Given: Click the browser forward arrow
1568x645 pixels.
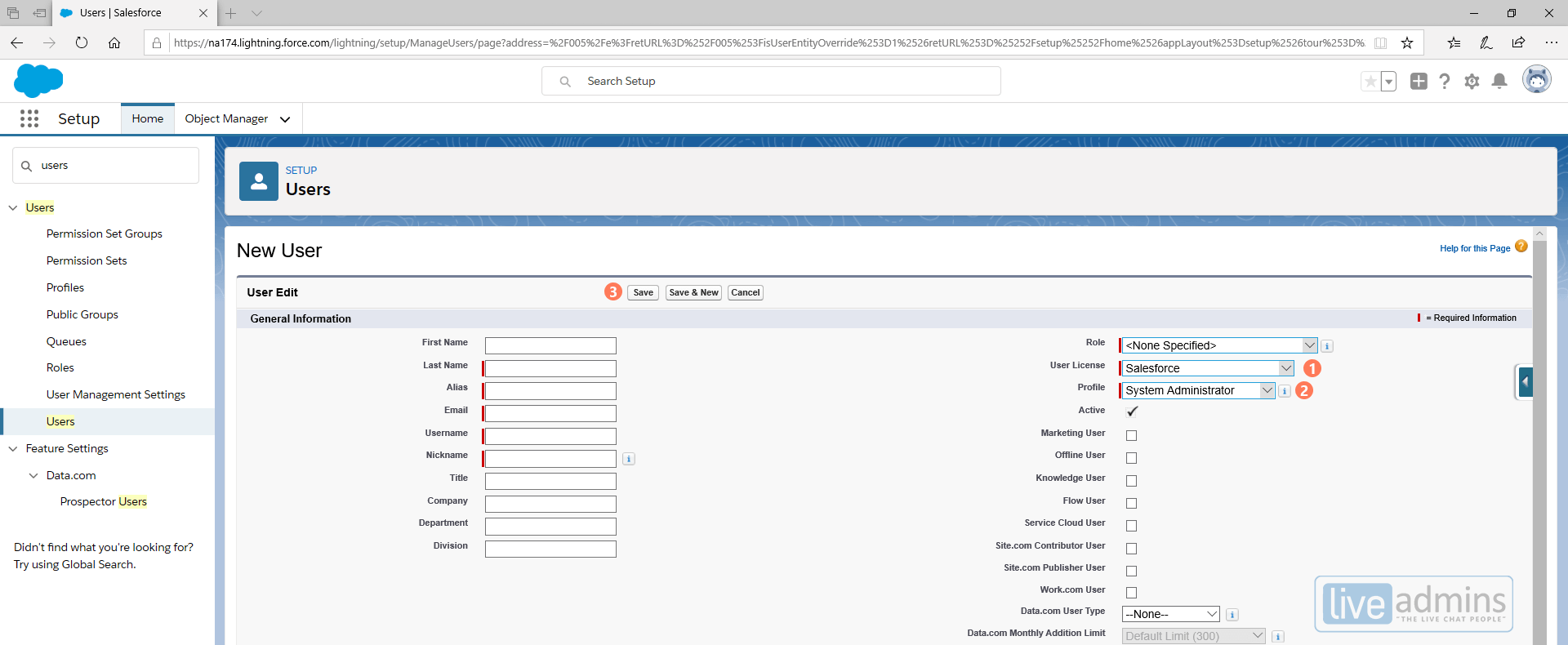Looking at the screenshot, I should pyautogui.click(x=49, y=42).
